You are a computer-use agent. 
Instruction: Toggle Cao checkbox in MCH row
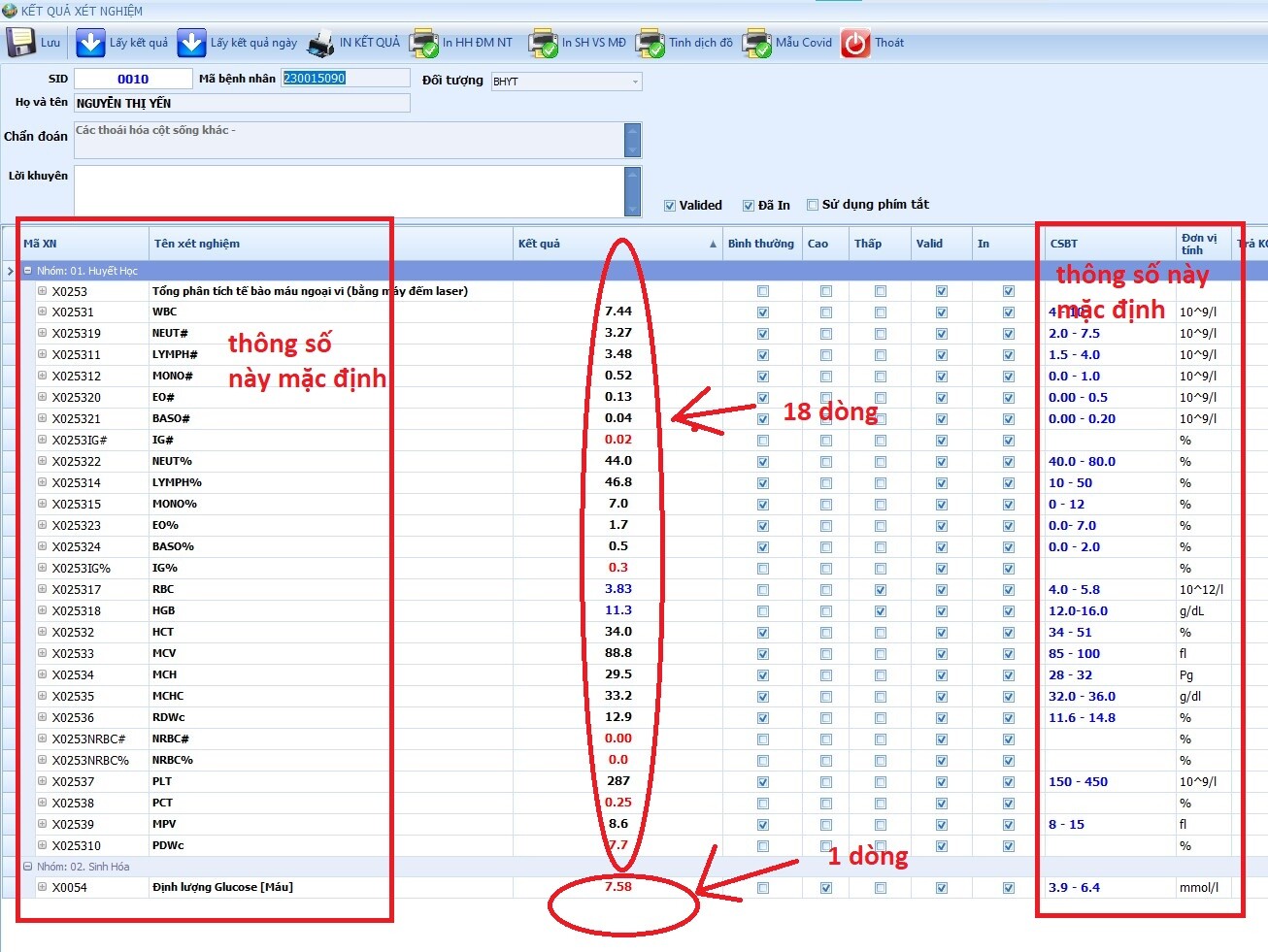(826, 675)
